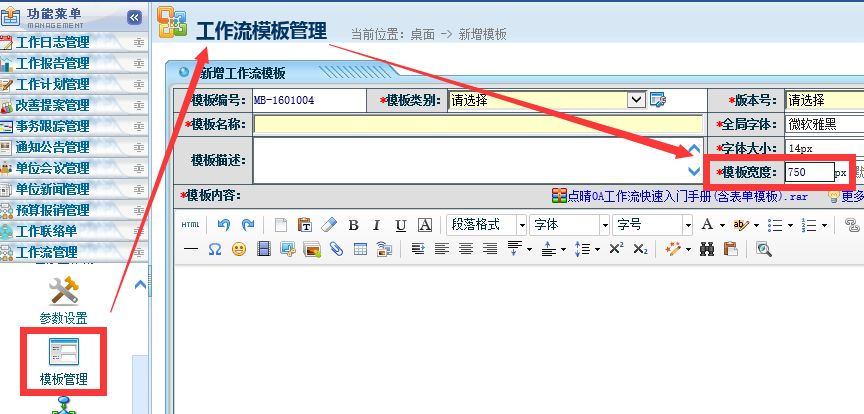Center align the text
The image size is (864, 414).
coord(466,249)
